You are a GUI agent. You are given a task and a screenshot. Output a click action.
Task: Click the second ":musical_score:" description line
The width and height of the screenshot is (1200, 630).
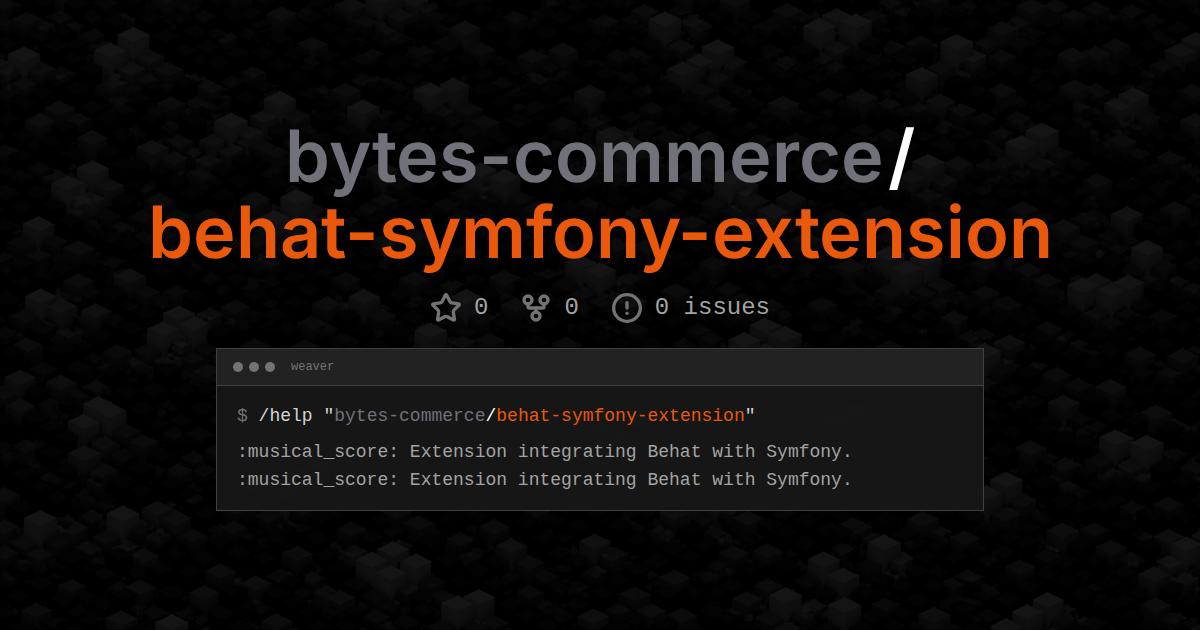544,480
